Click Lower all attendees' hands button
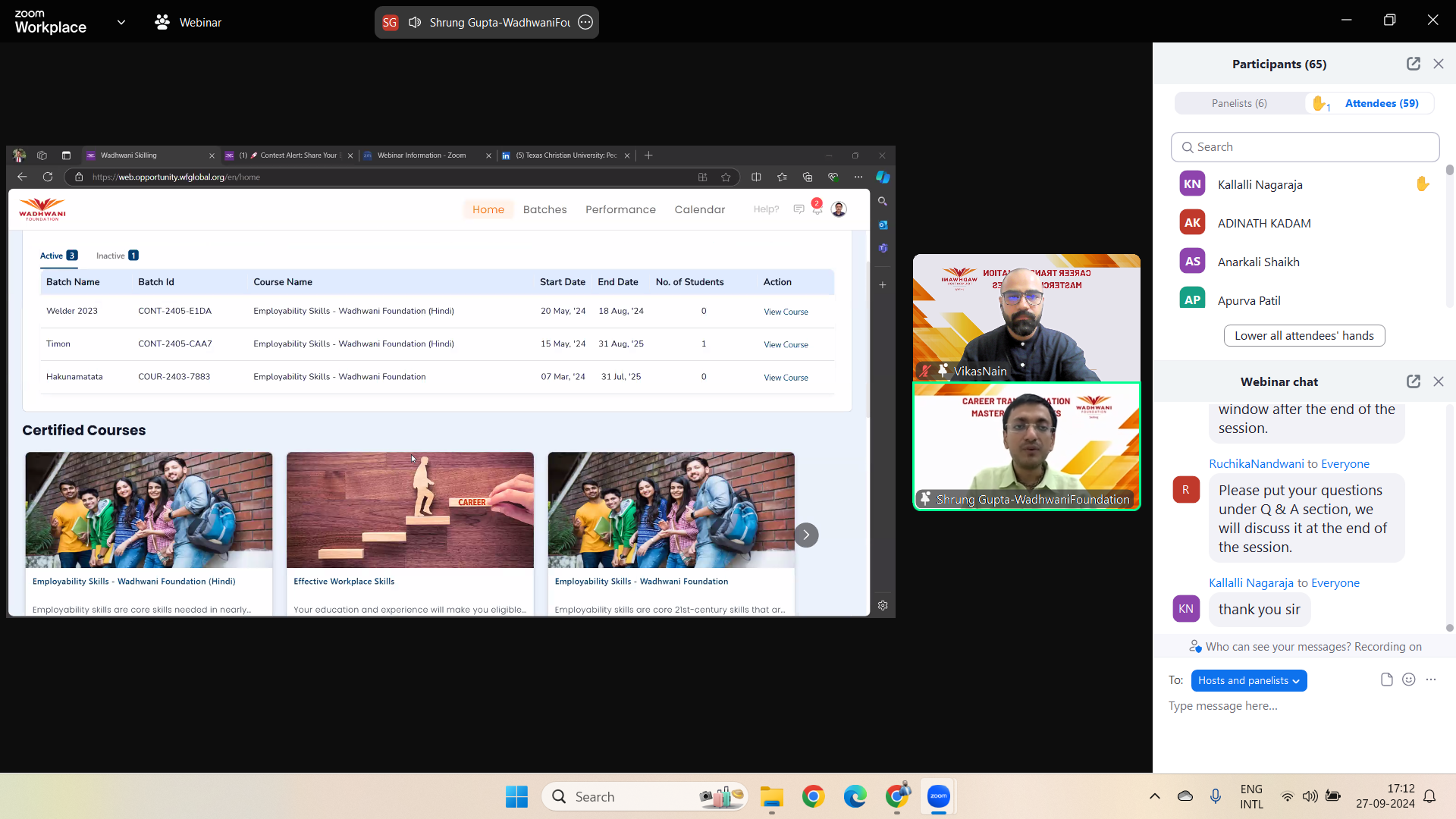Screen dimensions: 1456x819 [1304, 335]
